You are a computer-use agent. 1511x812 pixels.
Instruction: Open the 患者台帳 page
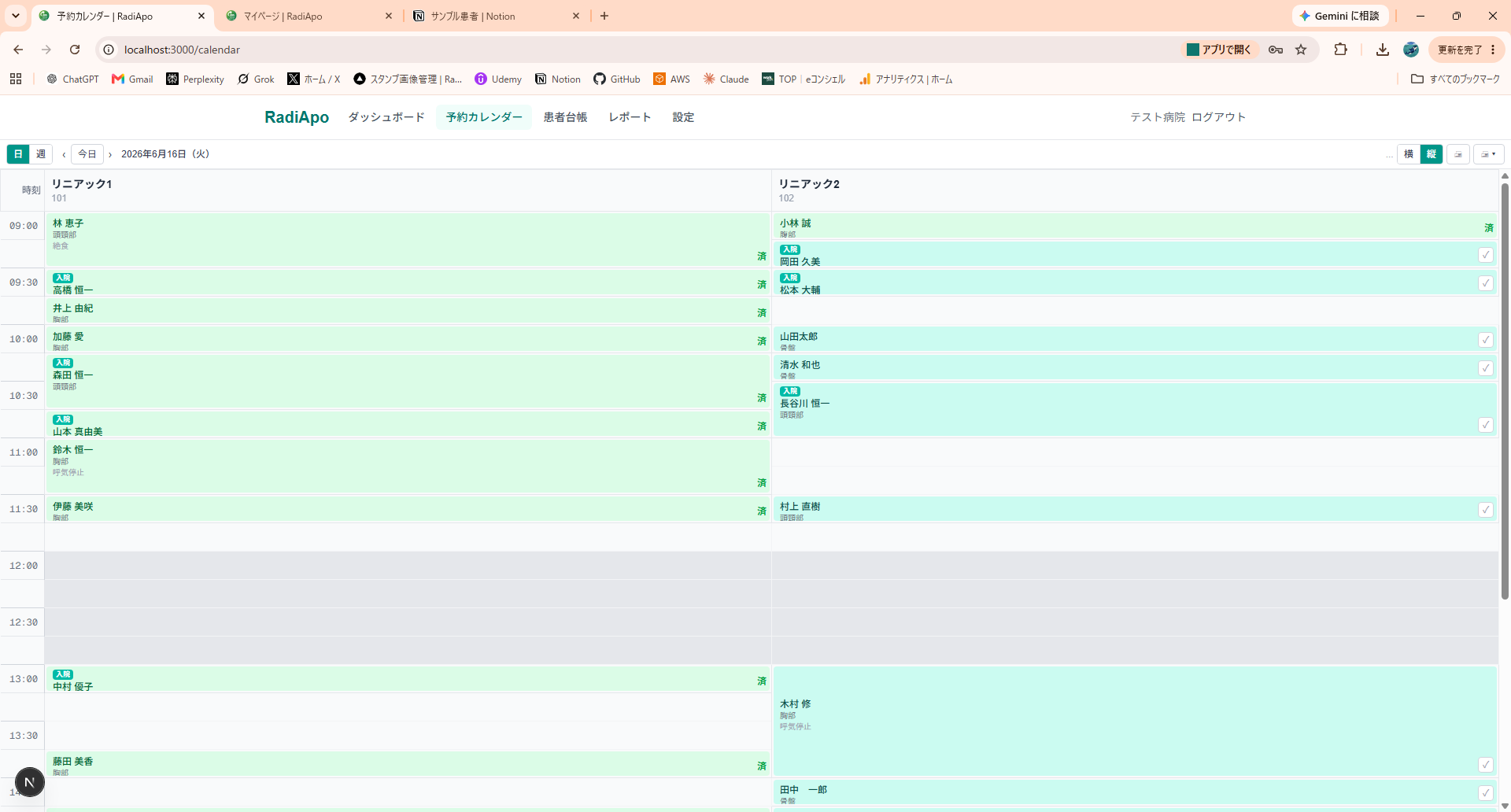coord(565,117)
